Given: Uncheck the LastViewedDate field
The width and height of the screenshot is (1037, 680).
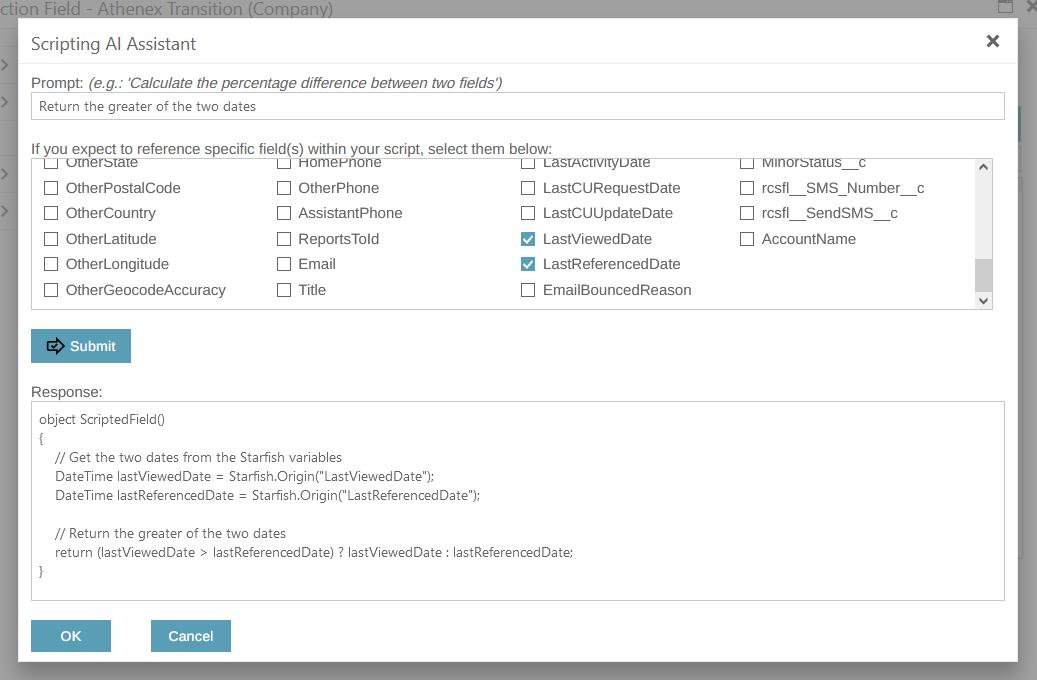Looking at the screenshot, I should 528,238.
